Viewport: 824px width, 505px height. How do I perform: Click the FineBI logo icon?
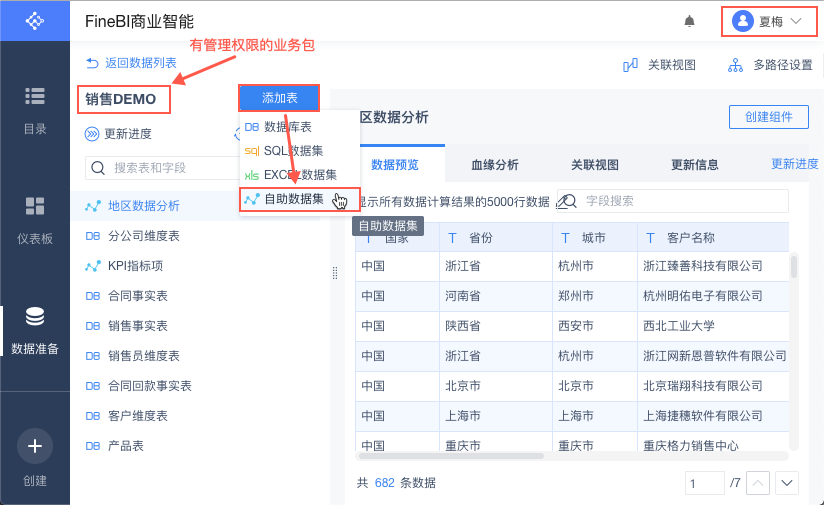35,21
